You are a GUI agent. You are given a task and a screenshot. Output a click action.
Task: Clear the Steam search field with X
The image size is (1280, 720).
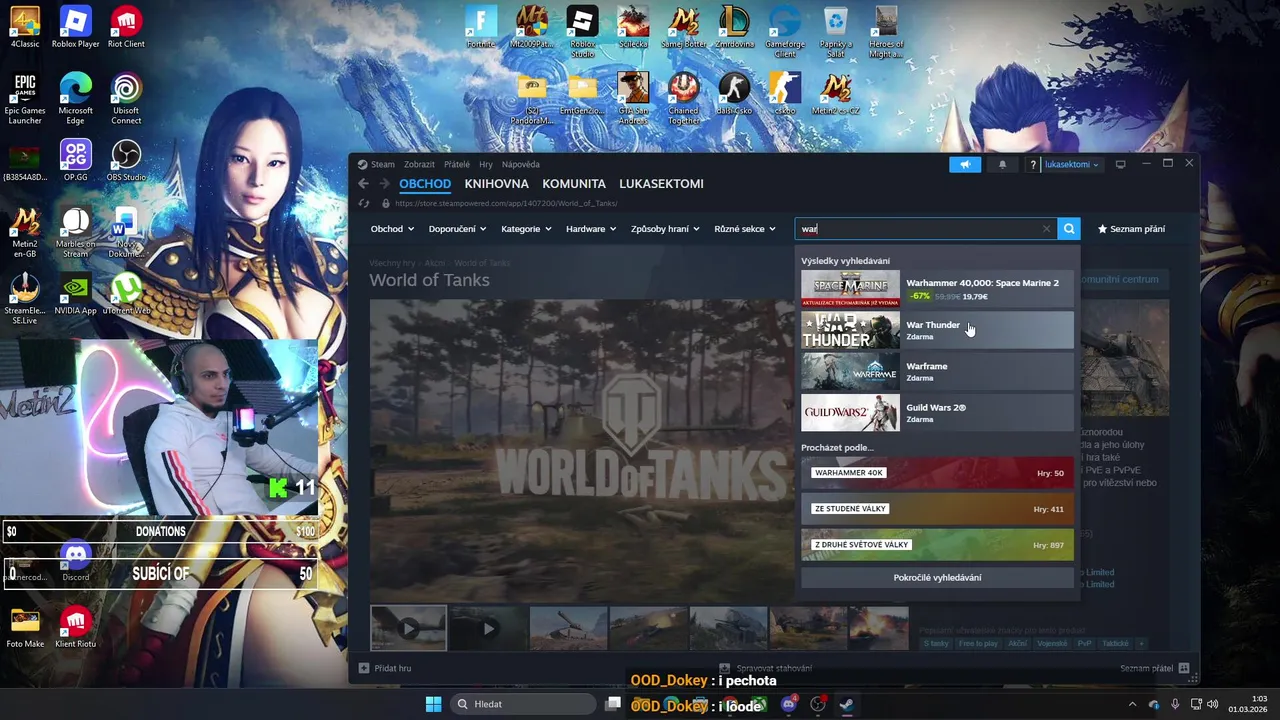click(1047, 229)
